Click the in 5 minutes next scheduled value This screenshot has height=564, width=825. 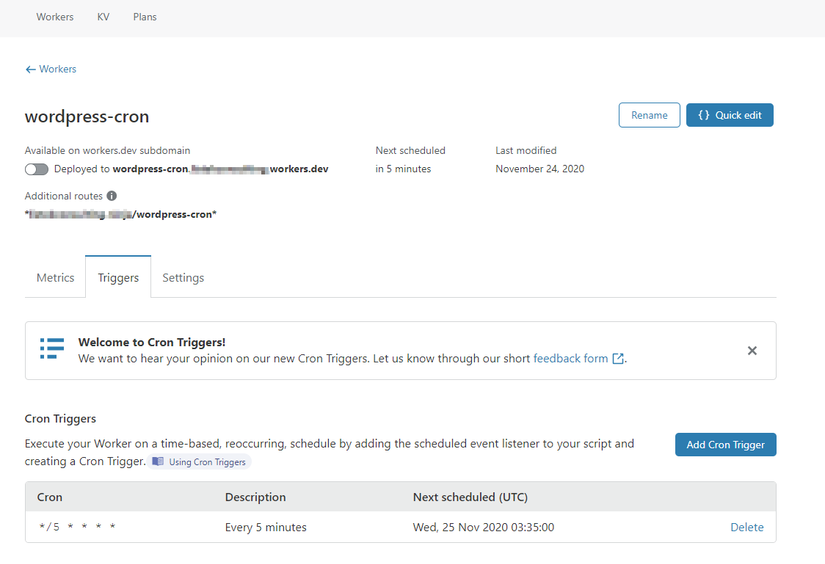[403, 169]
